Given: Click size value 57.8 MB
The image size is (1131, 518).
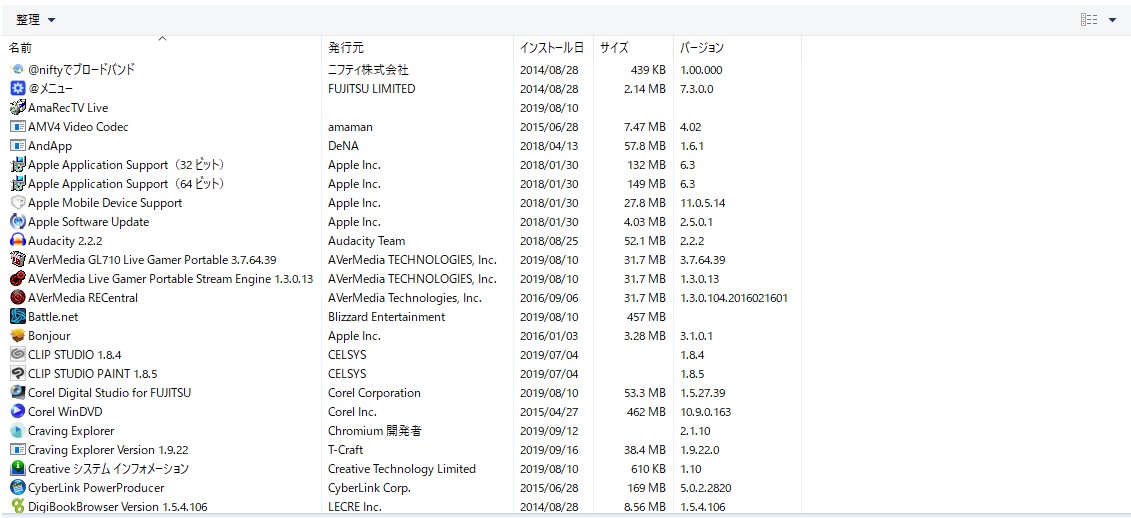Looking at the screenshot, I should click(x=643, y=146).
